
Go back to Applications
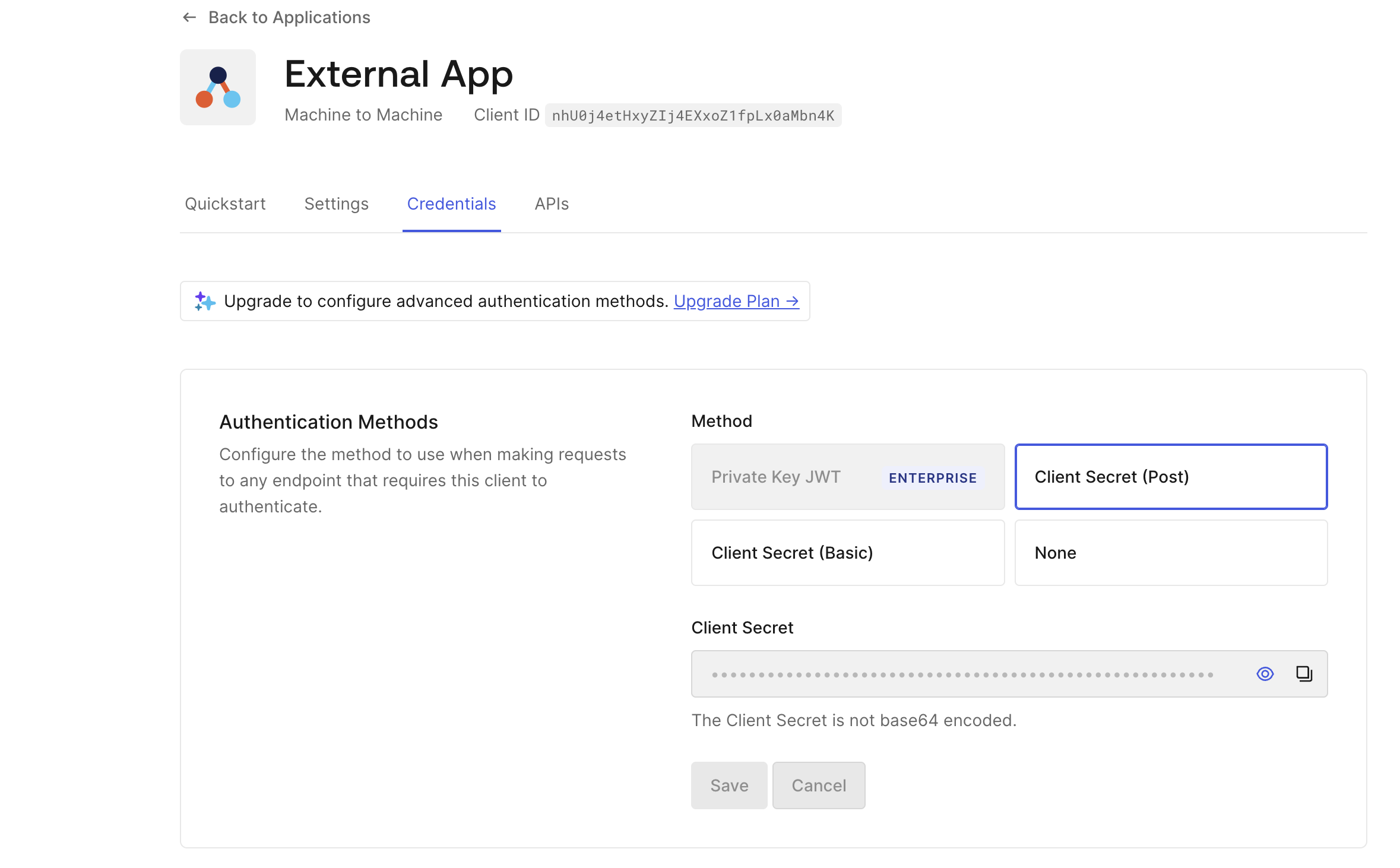(289, 18)
